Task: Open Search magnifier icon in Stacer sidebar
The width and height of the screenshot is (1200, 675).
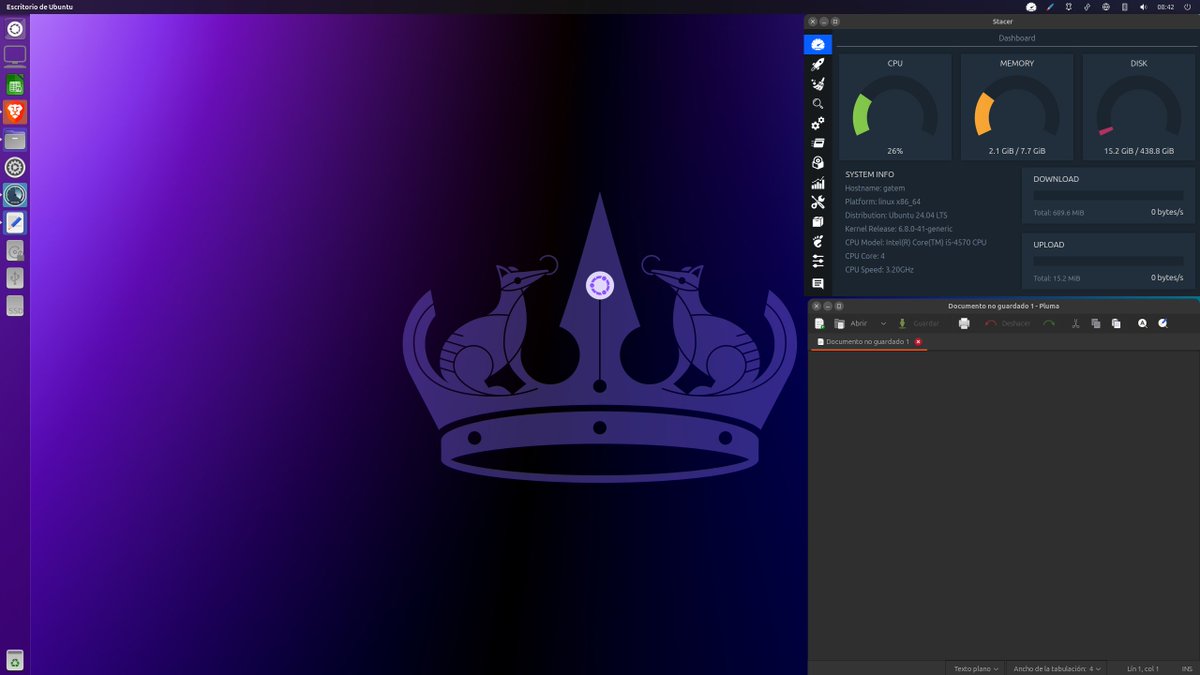Action: click(x=818, y=104)
